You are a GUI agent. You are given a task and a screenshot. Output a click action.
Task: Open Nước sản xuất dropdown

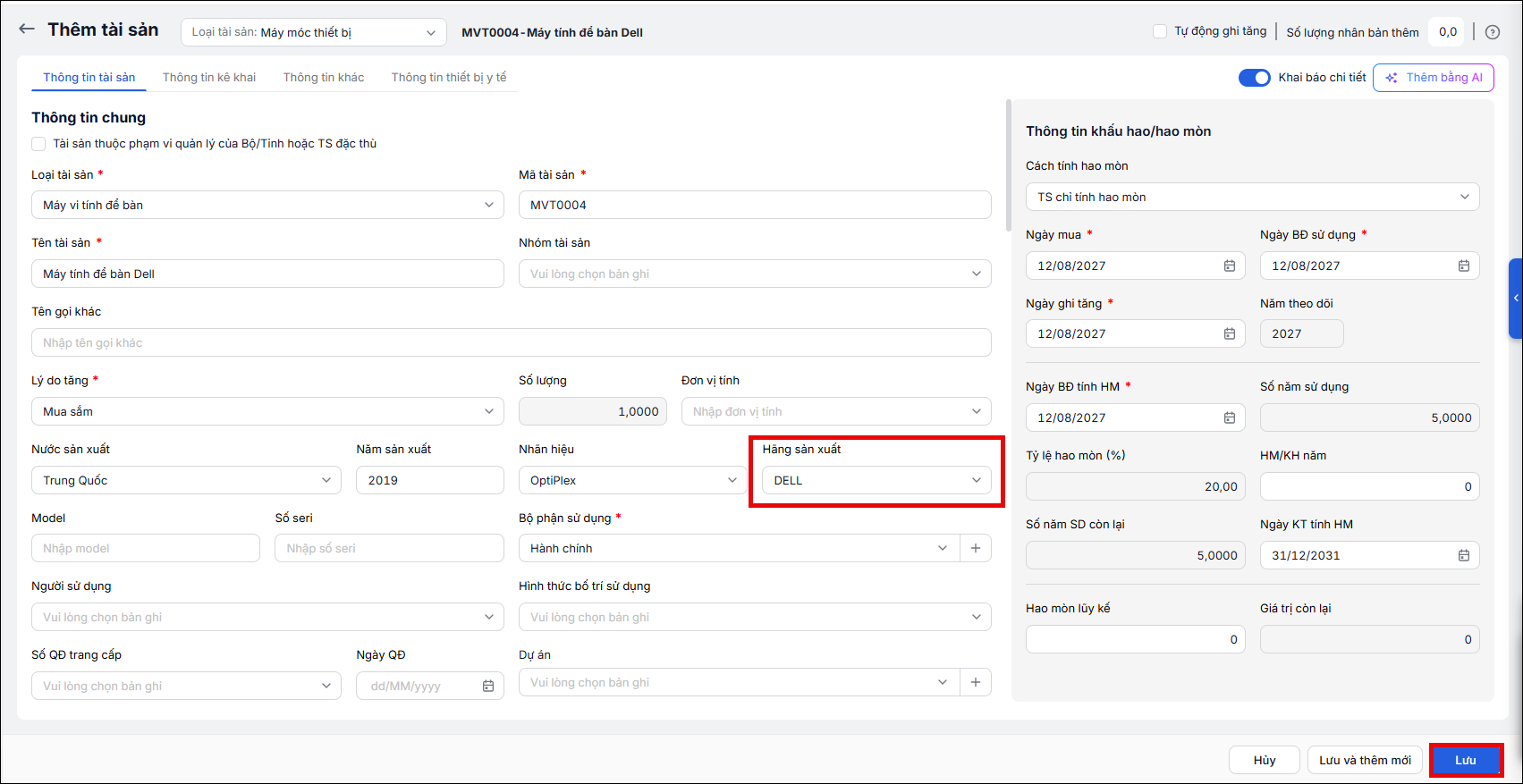click(186, 480)
